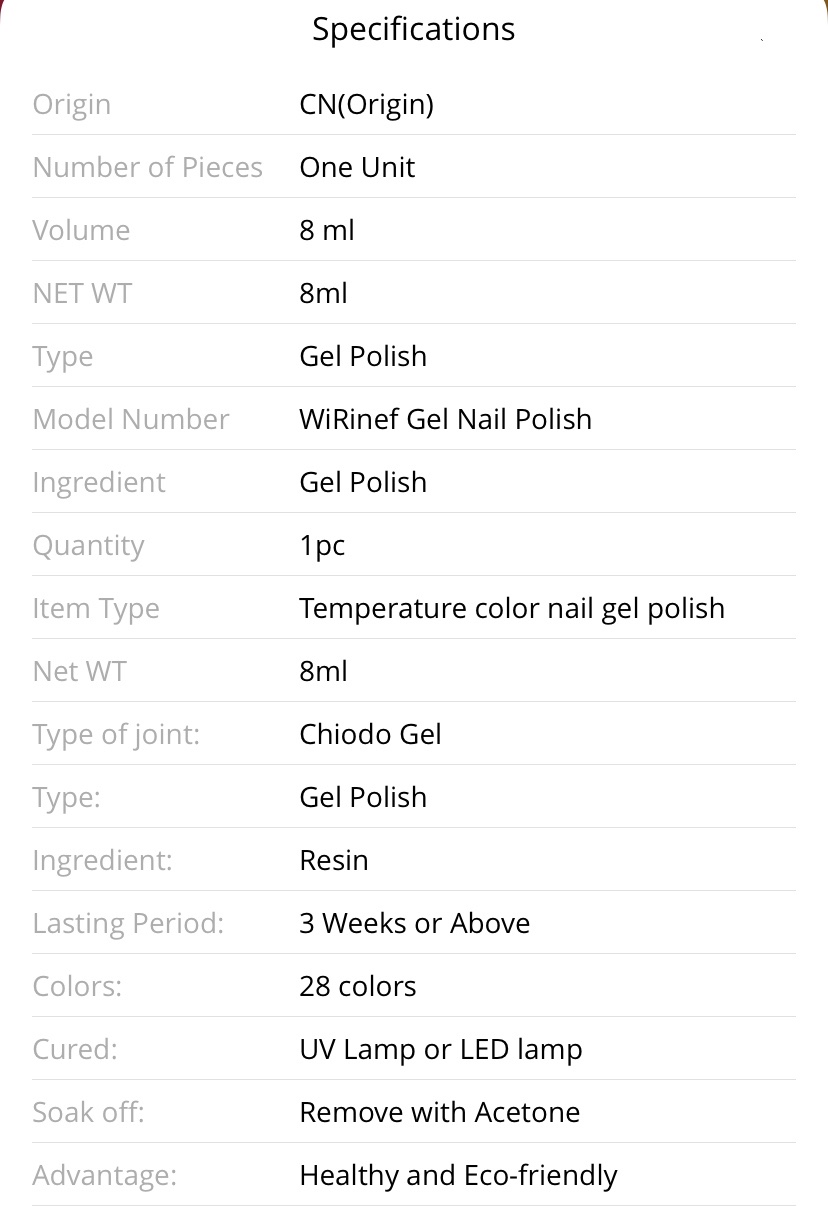828x1206 pixels.
Task: Select the One Unit value
Action: pos(357,167)
